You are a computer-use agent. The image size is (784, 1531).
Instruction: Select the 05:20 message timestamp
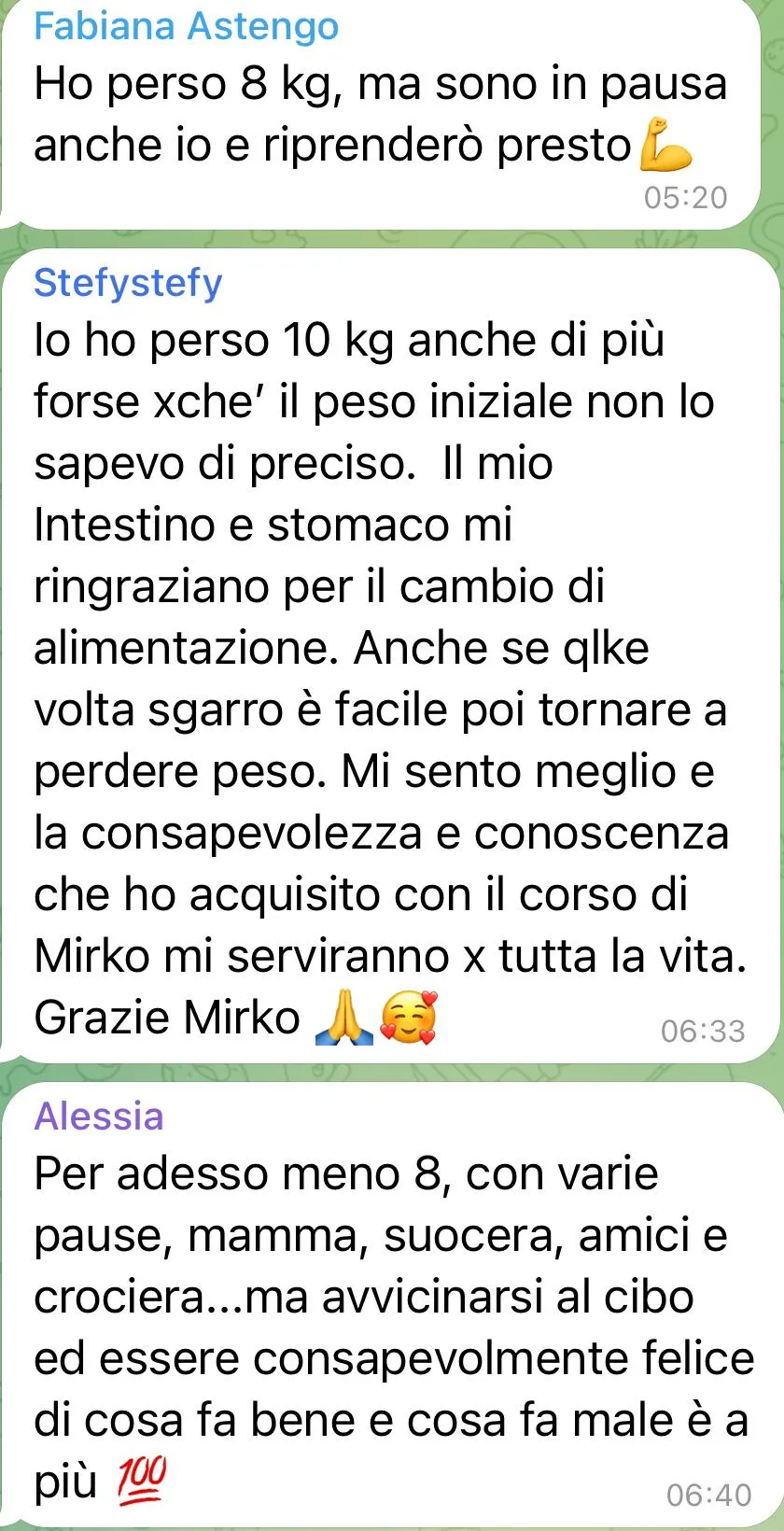(x=685, y=197)
